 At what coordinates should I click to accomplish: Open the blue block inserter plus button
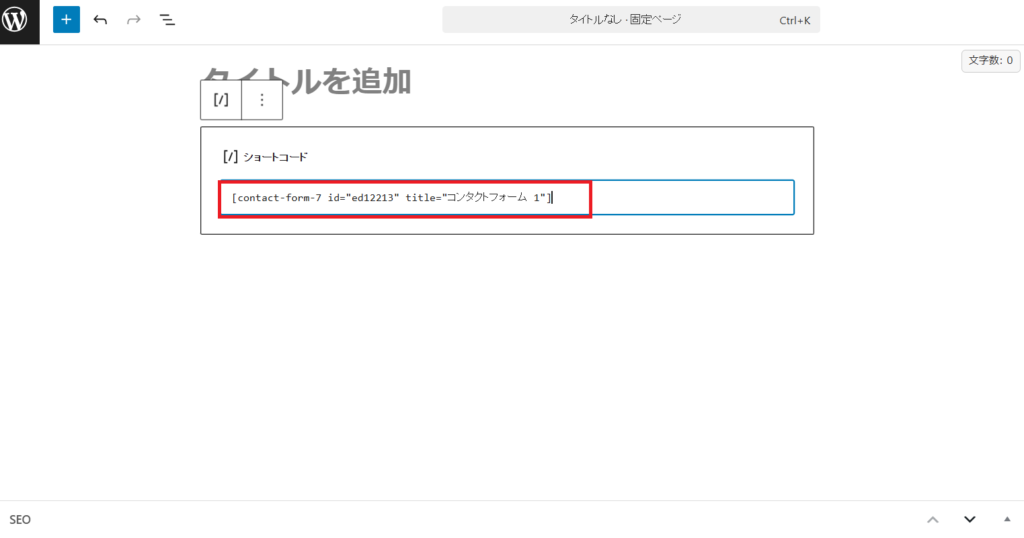pos(66,20)
